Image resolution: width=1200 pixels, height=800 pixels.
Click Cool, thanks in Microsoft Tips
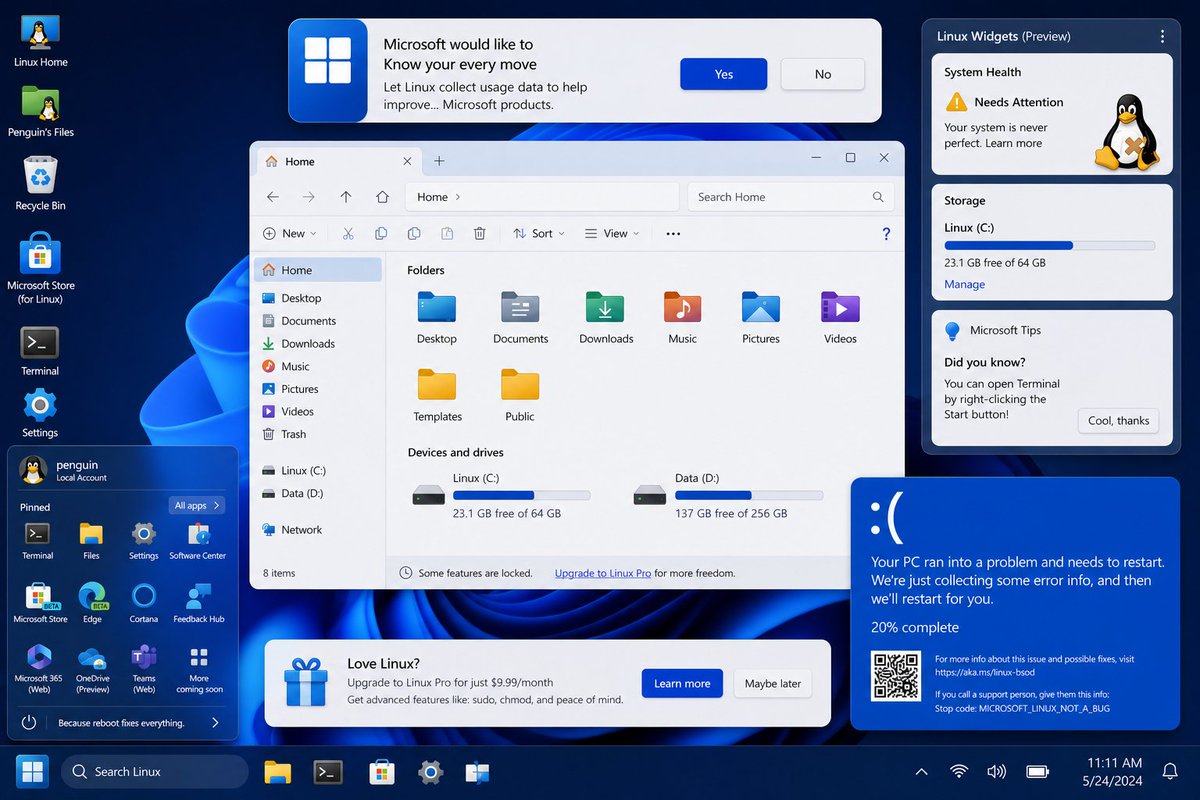pos(1118,420)
